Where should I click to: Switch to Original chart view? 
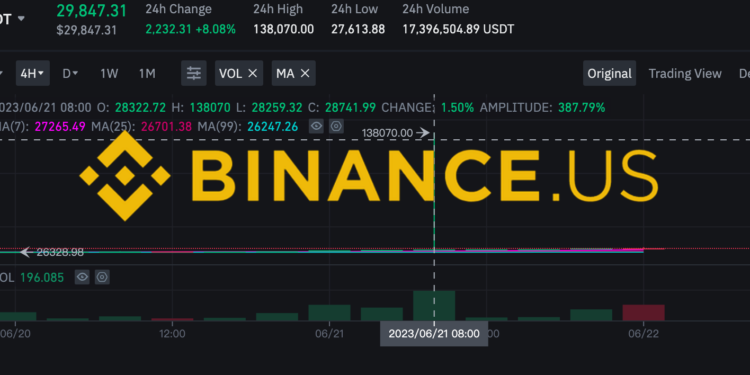coord(609,73)
